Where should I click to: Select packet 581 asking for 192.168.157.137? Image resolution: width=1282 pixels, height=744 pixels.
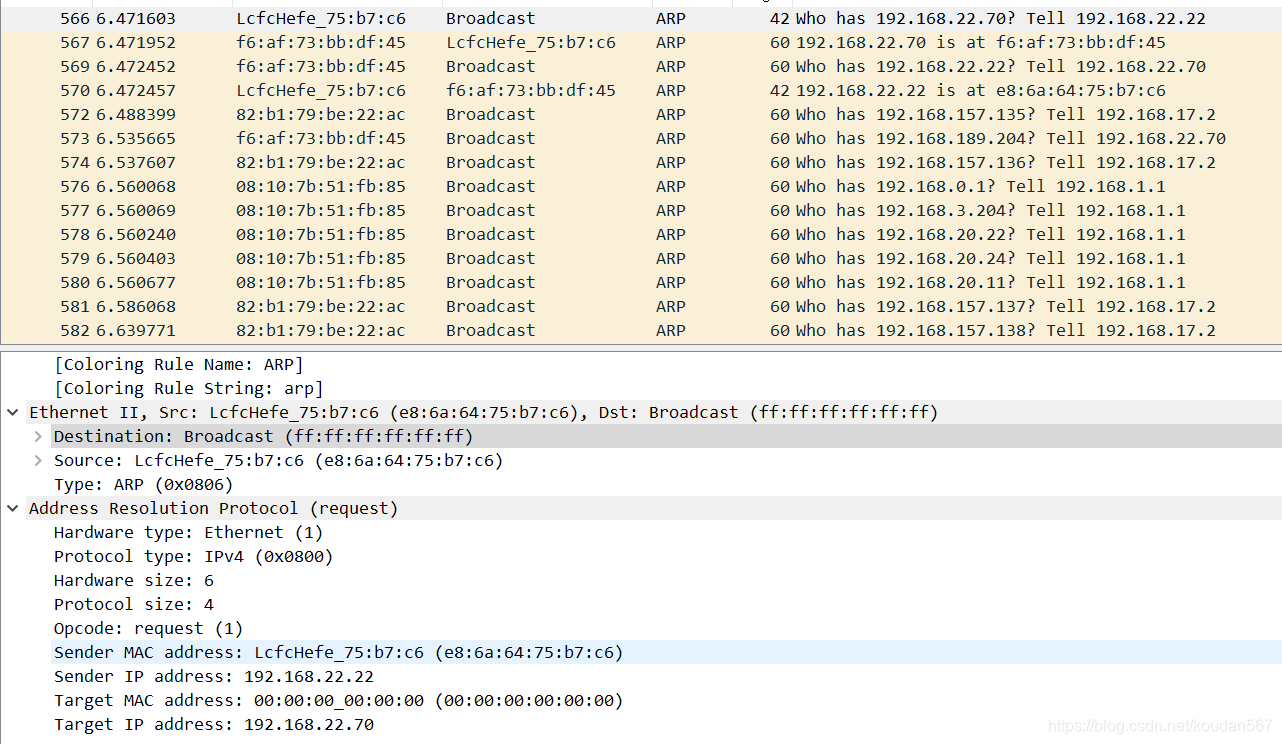point(641,306)
